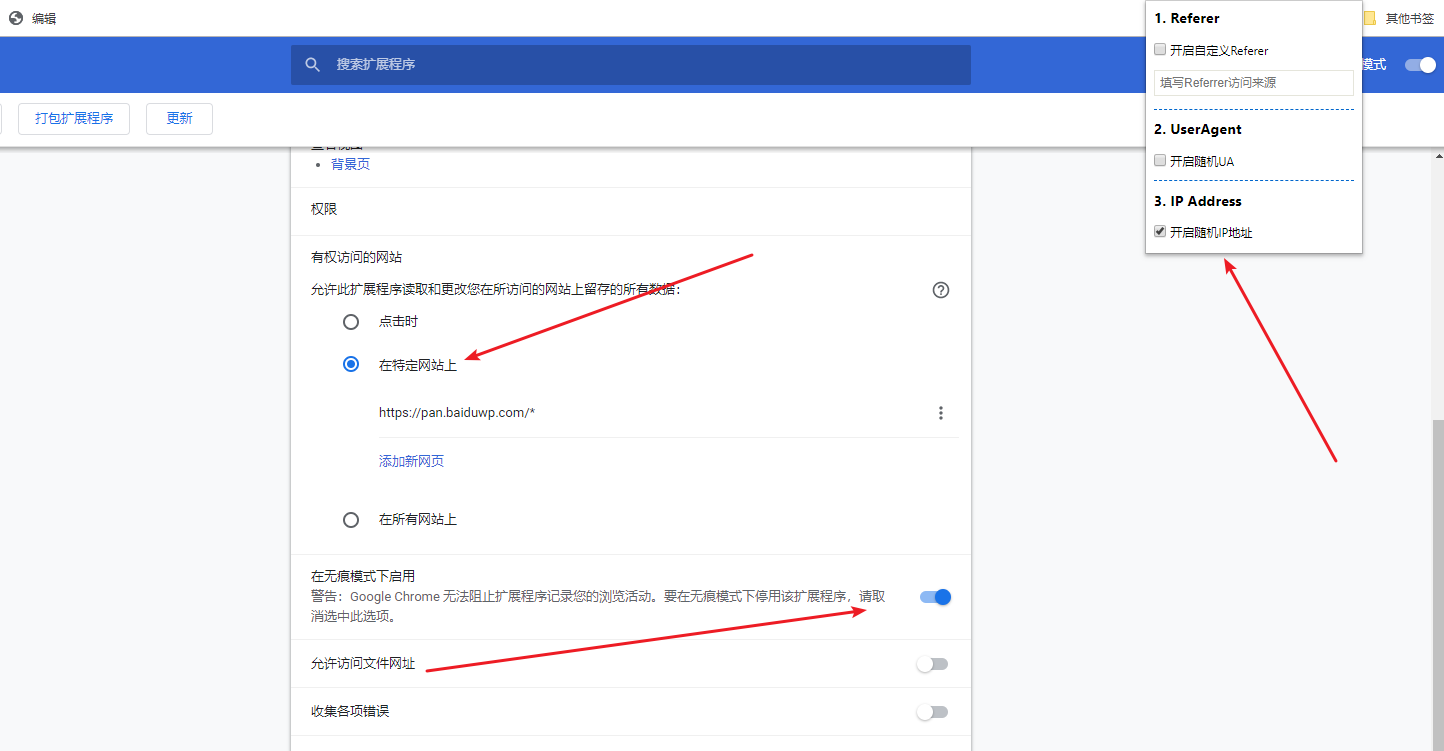Viewport: 1444px width, 751px height.
Task: Click the 权限 section heading
Action: tap(324, 209)
